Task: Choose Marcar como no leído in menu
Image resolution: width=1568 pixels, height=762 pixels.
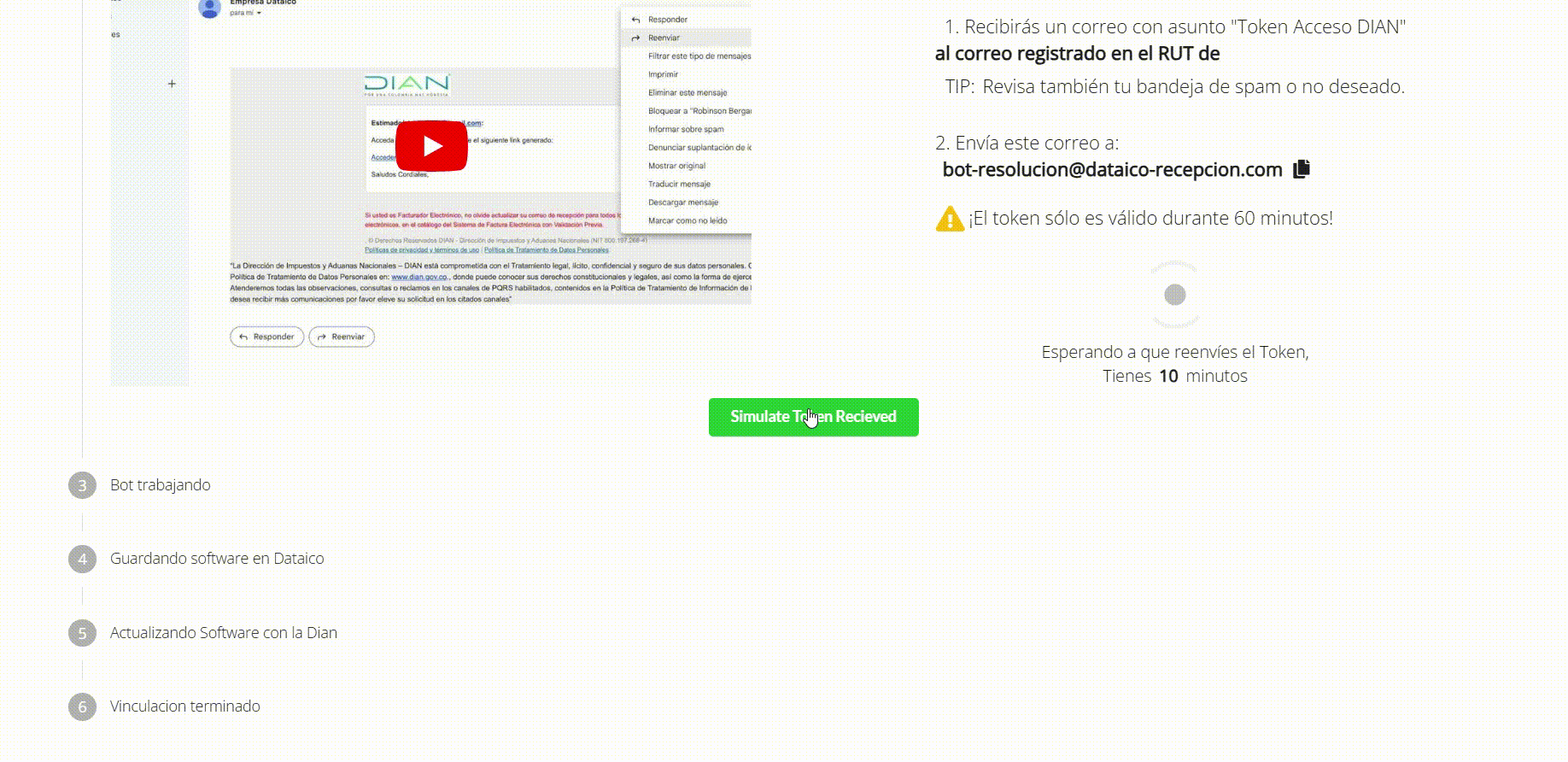Action: coord(687,220)
